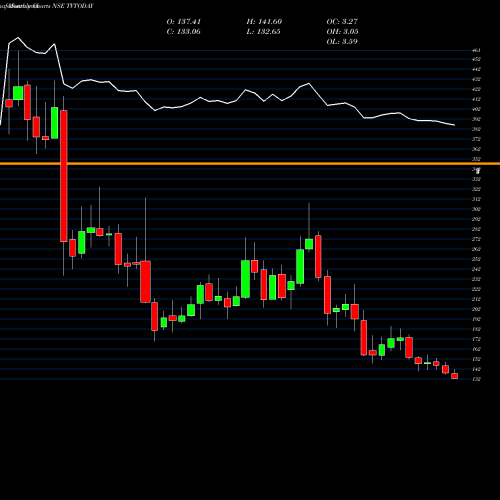Click the 132 label at the price axis bottom
500x500 pixels.
click(476, 379)
